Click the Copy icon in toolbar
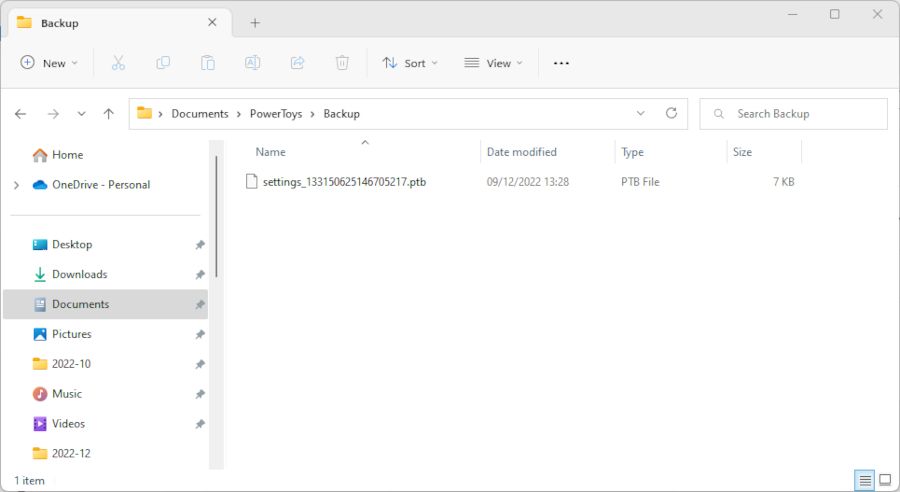This screenshot has height=492, width=900. (x=163, y=63)
